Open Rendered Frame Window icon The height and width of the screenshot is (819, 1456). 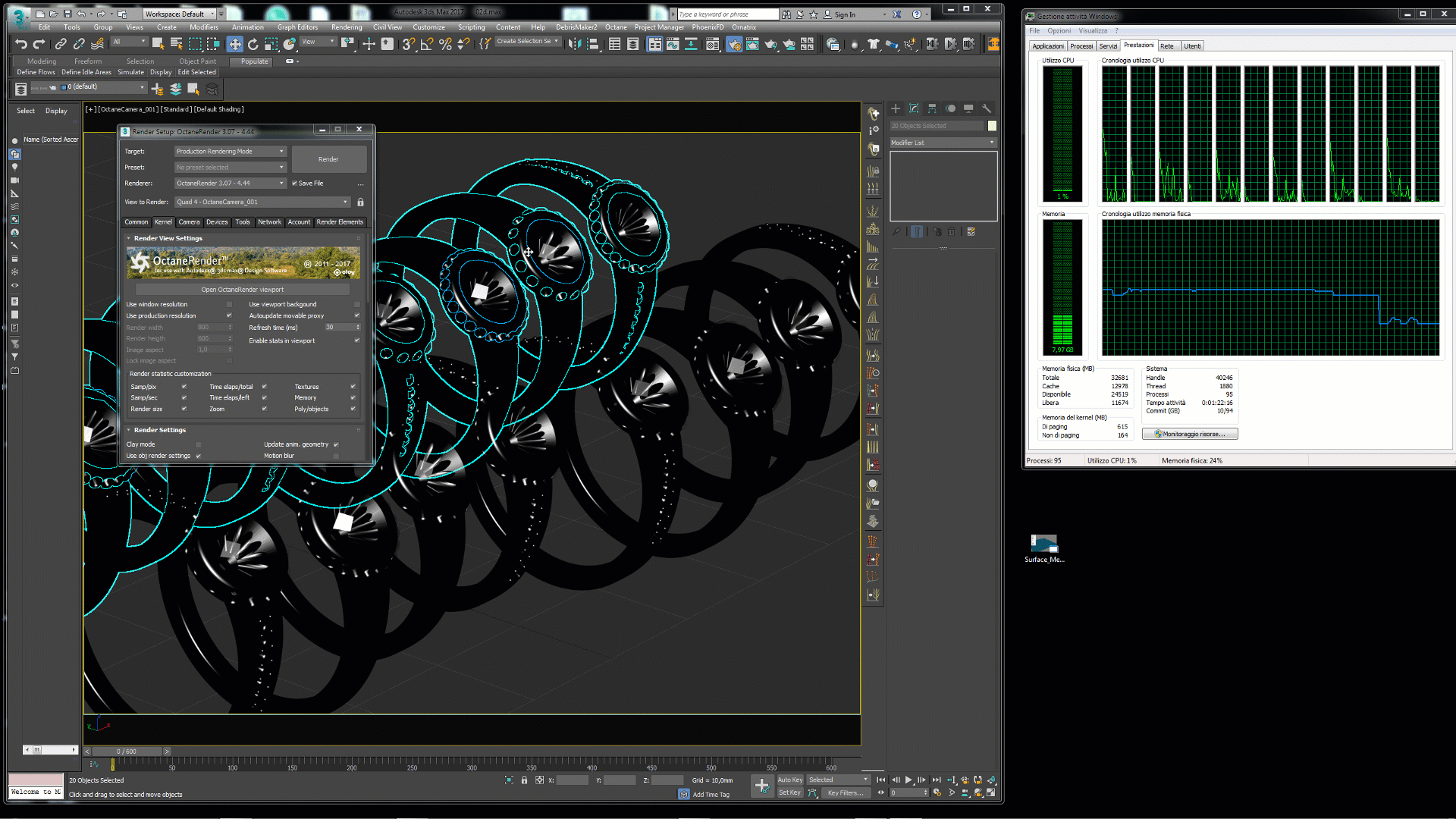[x=752, y=45]
